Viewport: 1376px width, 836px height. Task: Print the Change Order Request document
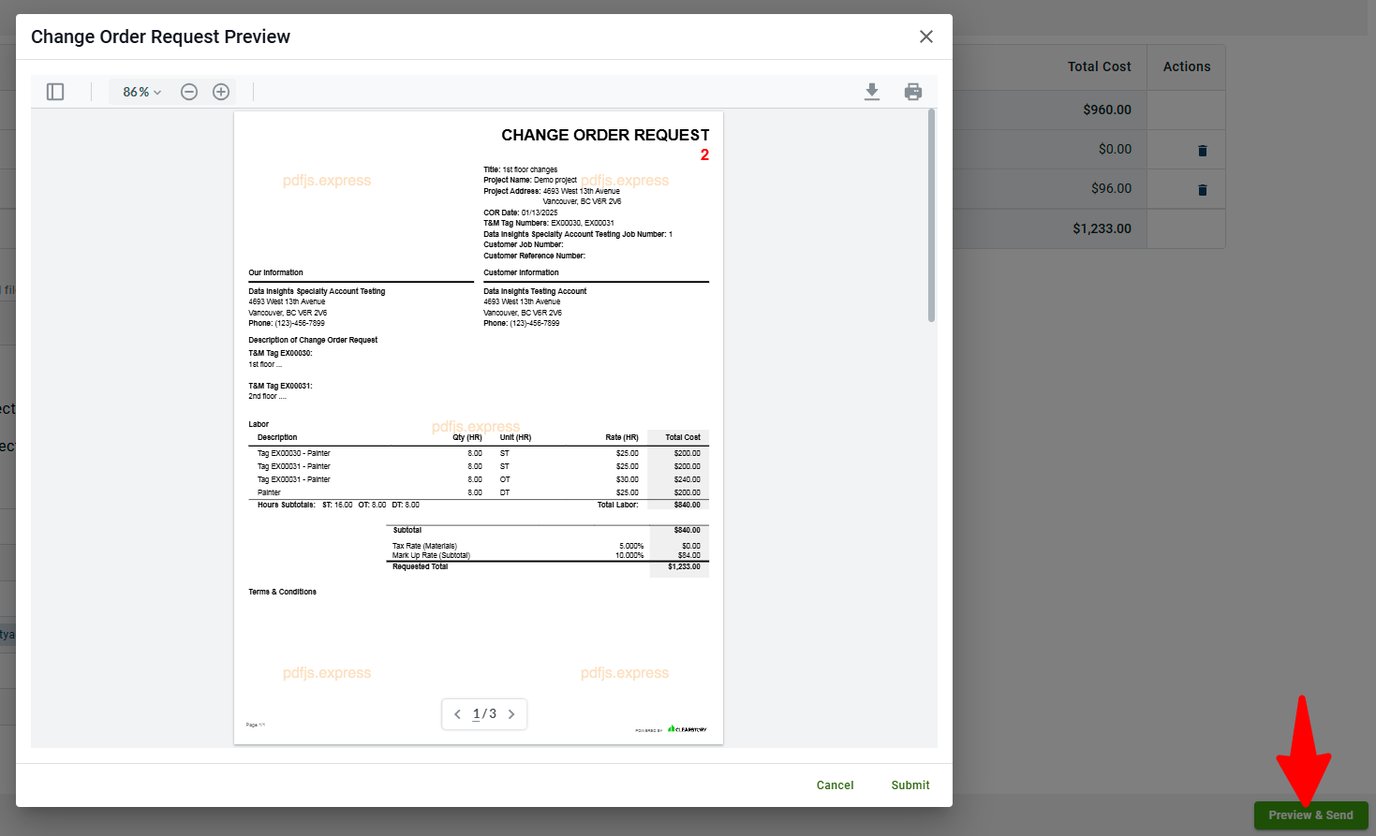tap(912, 91)
